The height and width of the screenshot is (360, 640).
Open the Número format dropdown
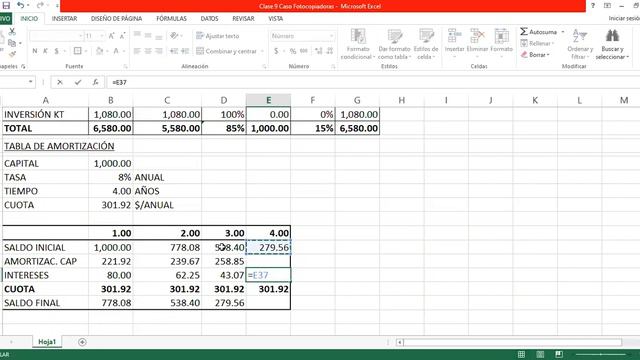331,36
